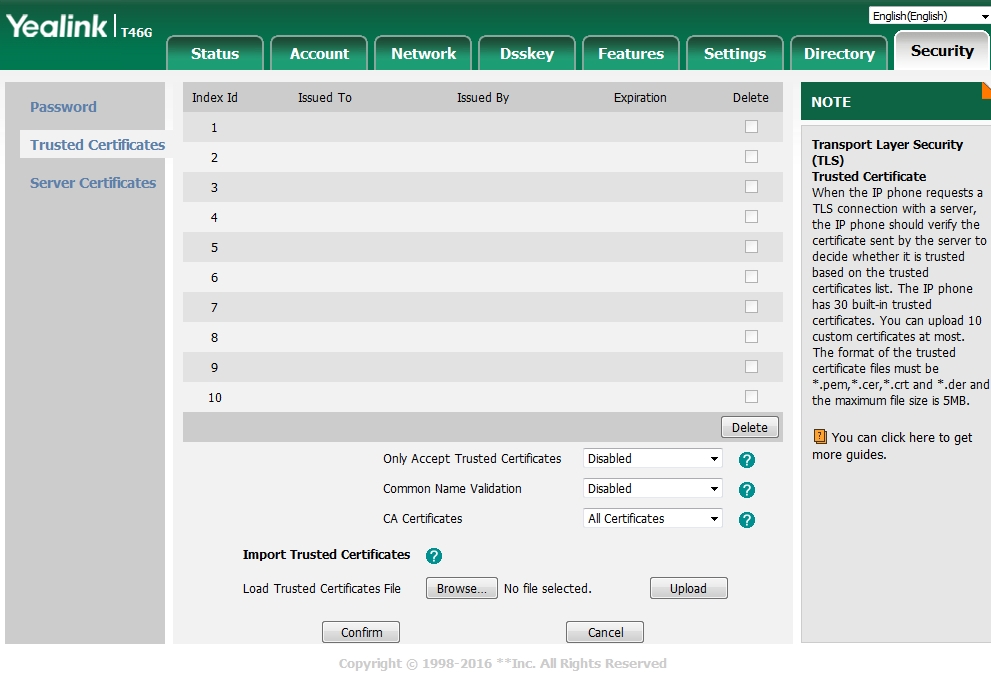Image resolution: width=991 pixels, height=674 pixels.
Task: Expand the Common Name Validation dropdown
Action: pyautogui.click(x=652, y=489)
